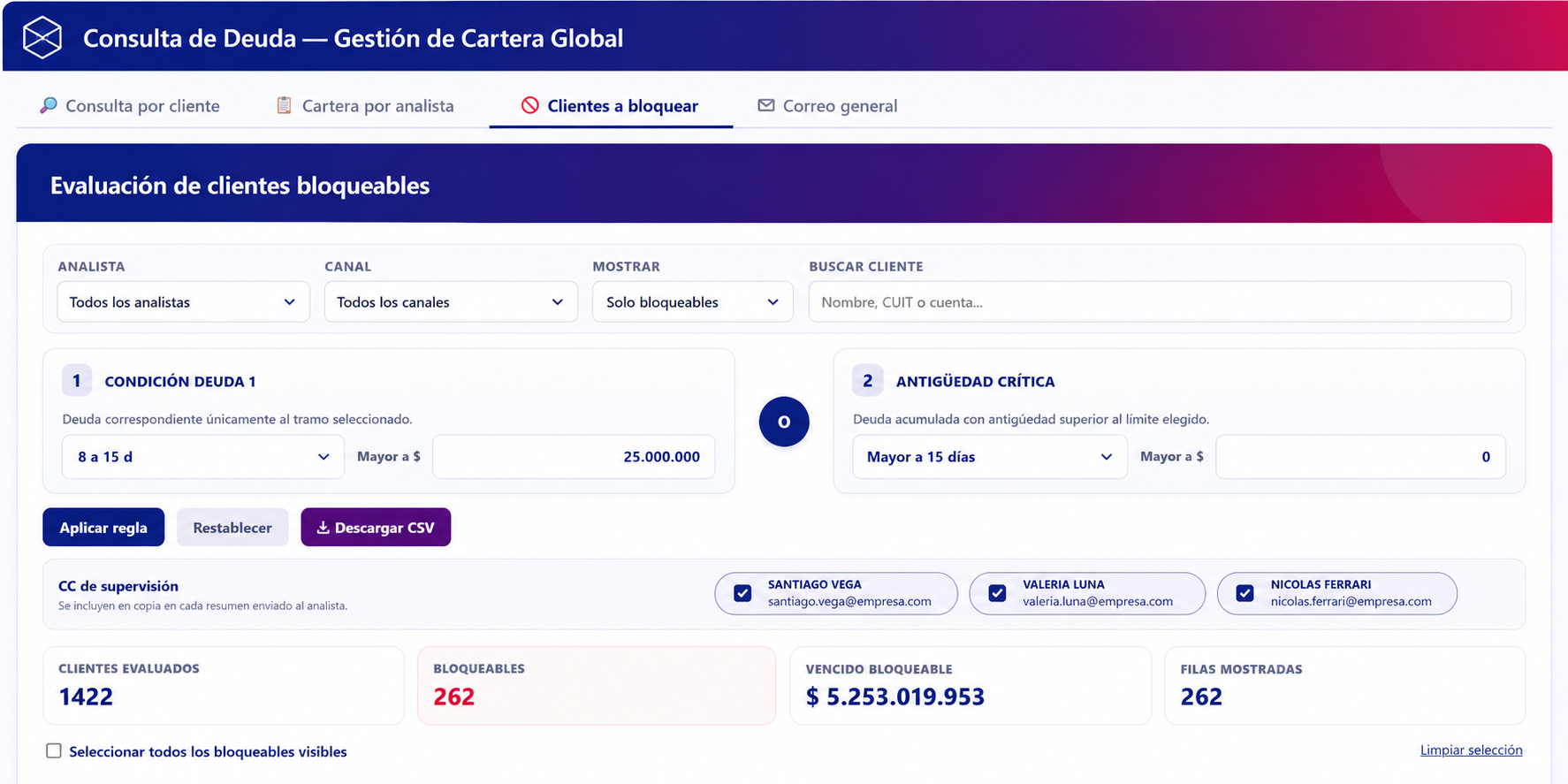1568x784 pixels.
Task: Go to the Correo general tab
Action: pyautogui.click(x=827, y=106)
